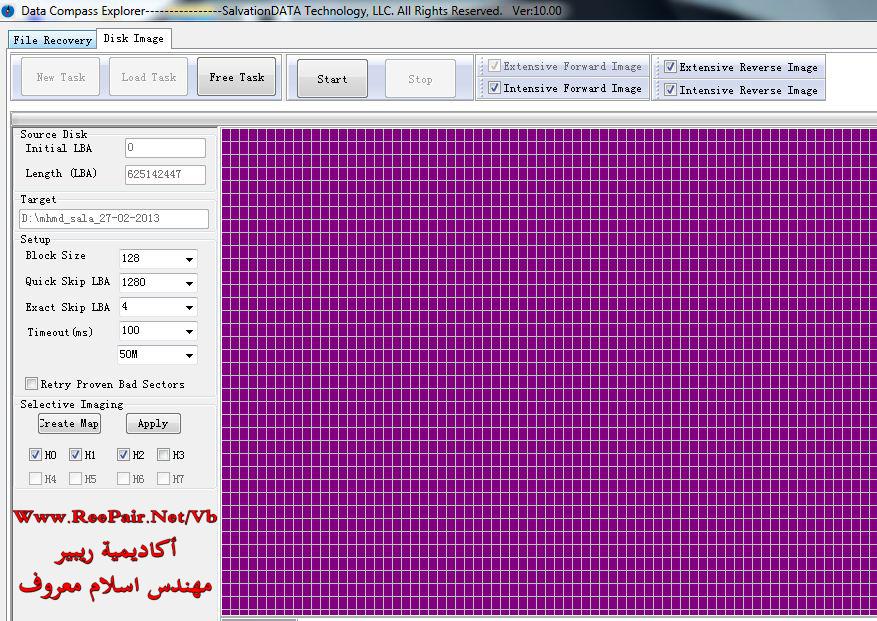Open the Exact Skip LBA dropdown
Viewport: 877px width, 621px height.
click(x=189, y=307)
